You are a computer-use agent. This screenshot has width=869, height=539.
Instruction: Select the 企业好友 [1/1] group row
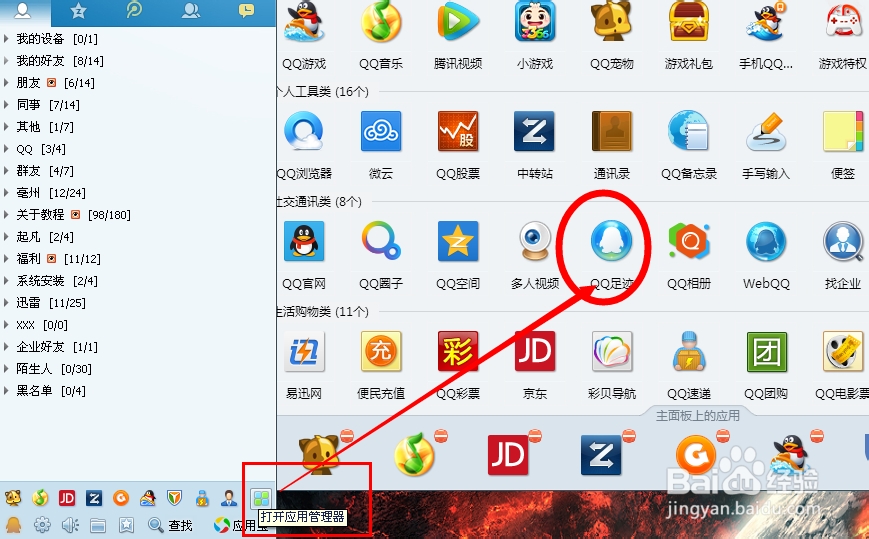click(138, 347)
